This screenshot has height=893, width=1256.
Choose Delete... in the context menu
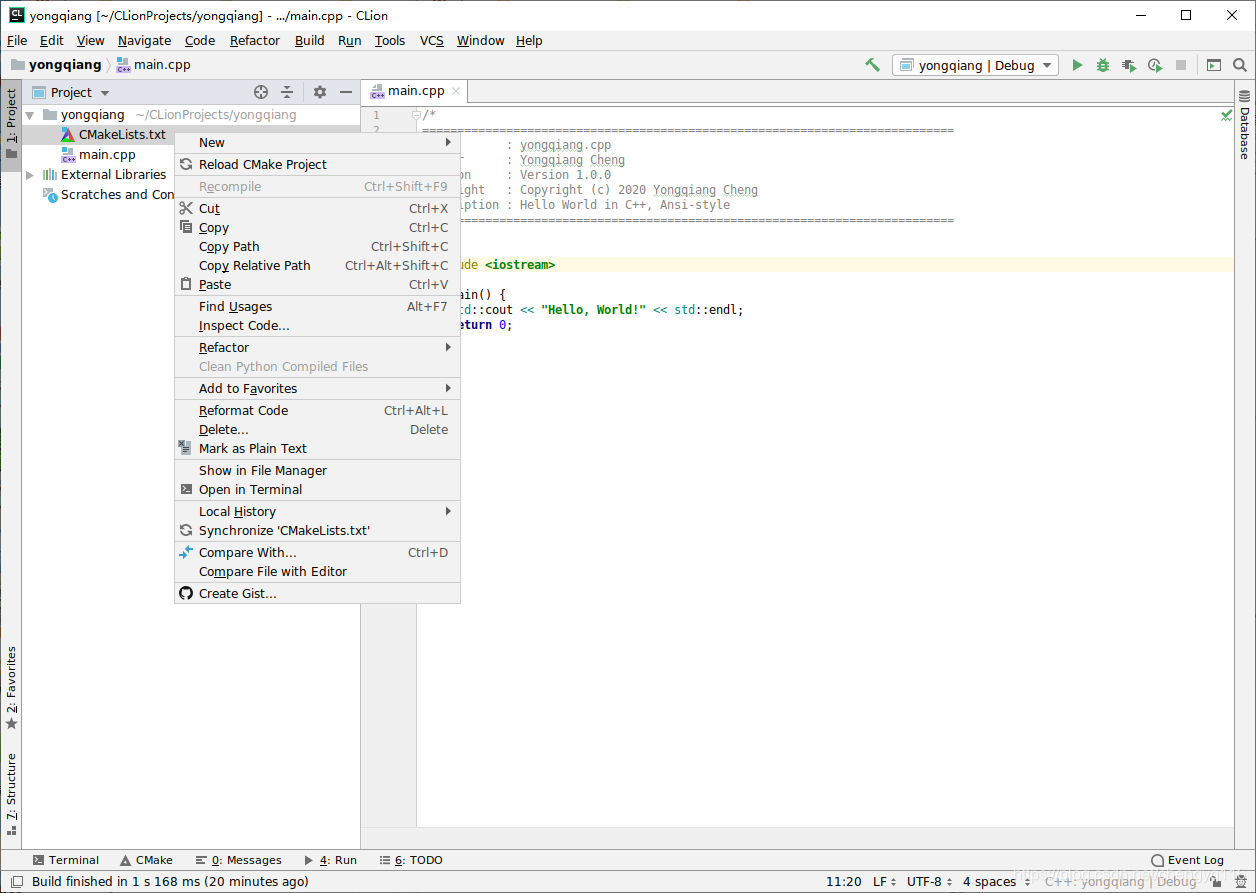pyautogui.click(x=318, y=429)
